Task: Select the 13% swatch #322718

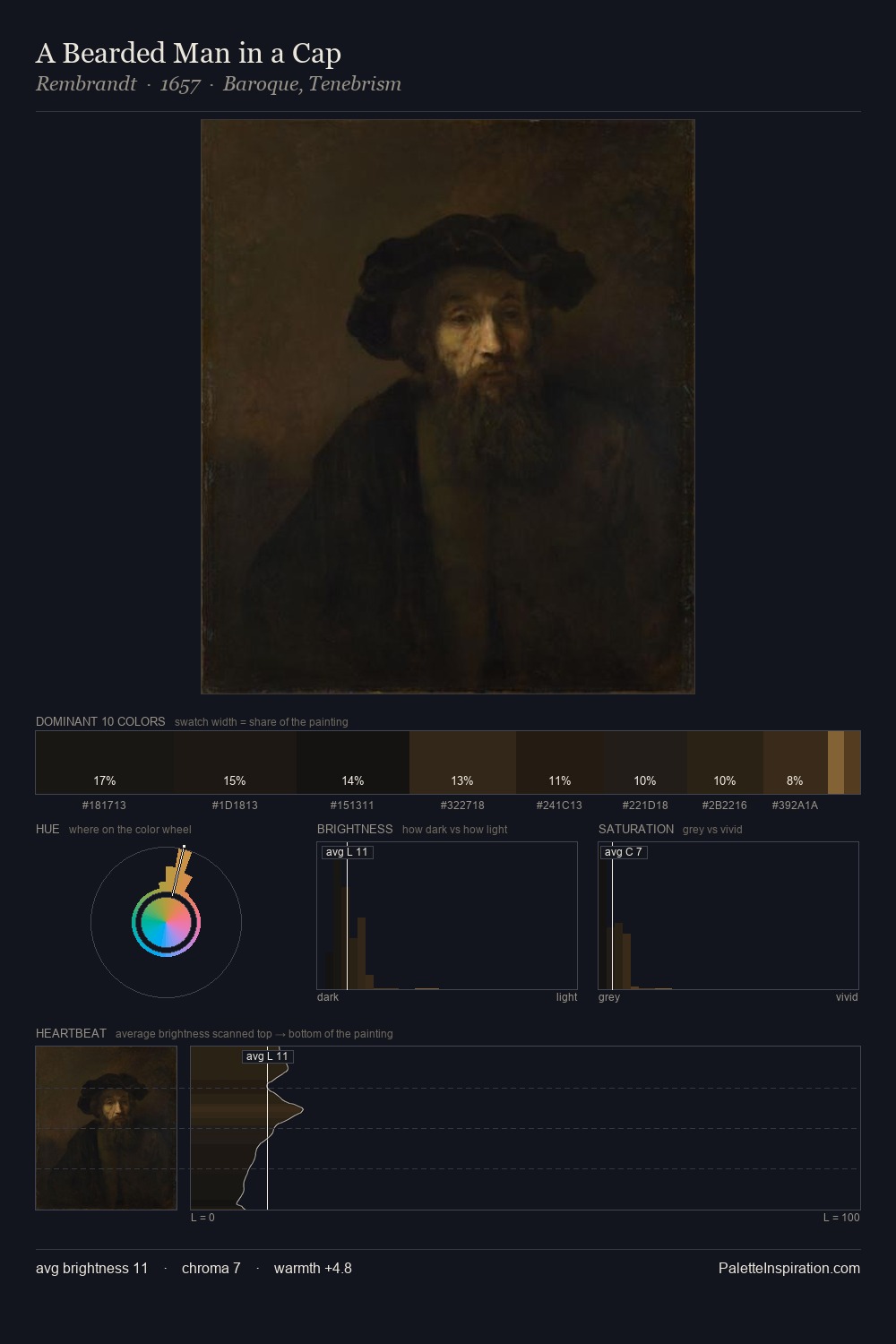Action: point(462,762)
